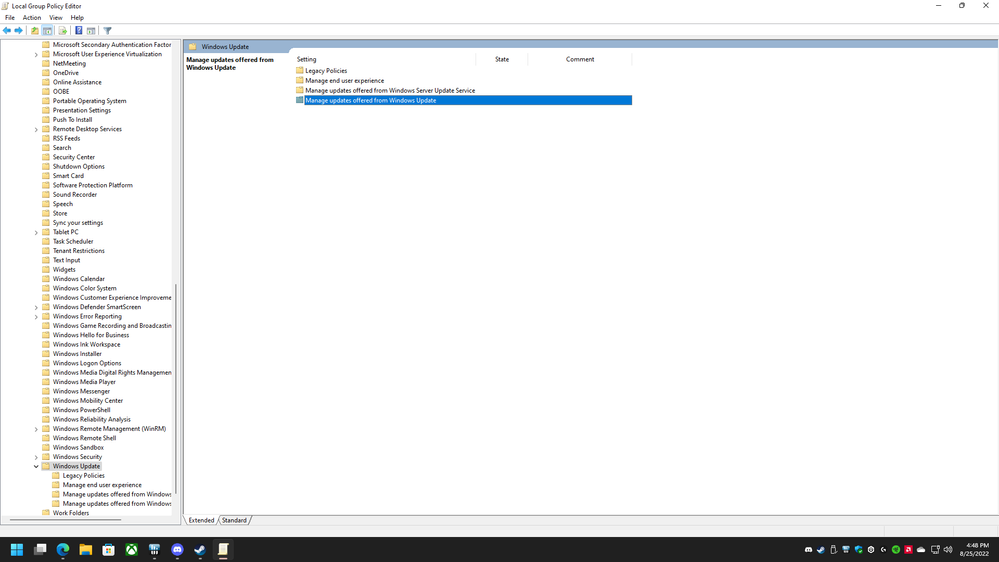This screenshot has width=999, height=562.
Task: Toggle the Show/Hide Console Tree toolbar icon
Action: click(48, 31)
